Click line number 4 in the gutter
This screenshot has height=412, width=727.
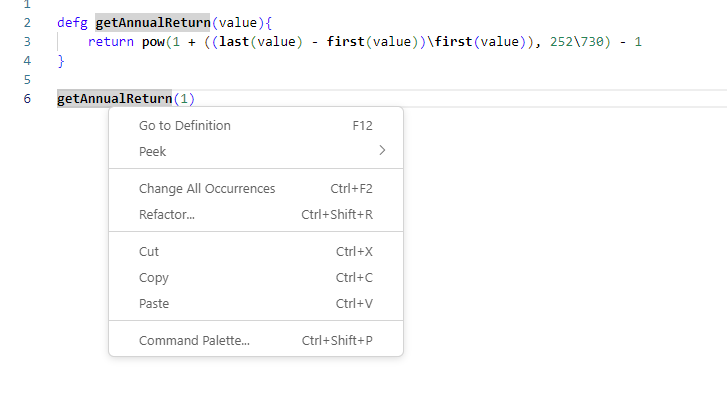coord(26,60)
